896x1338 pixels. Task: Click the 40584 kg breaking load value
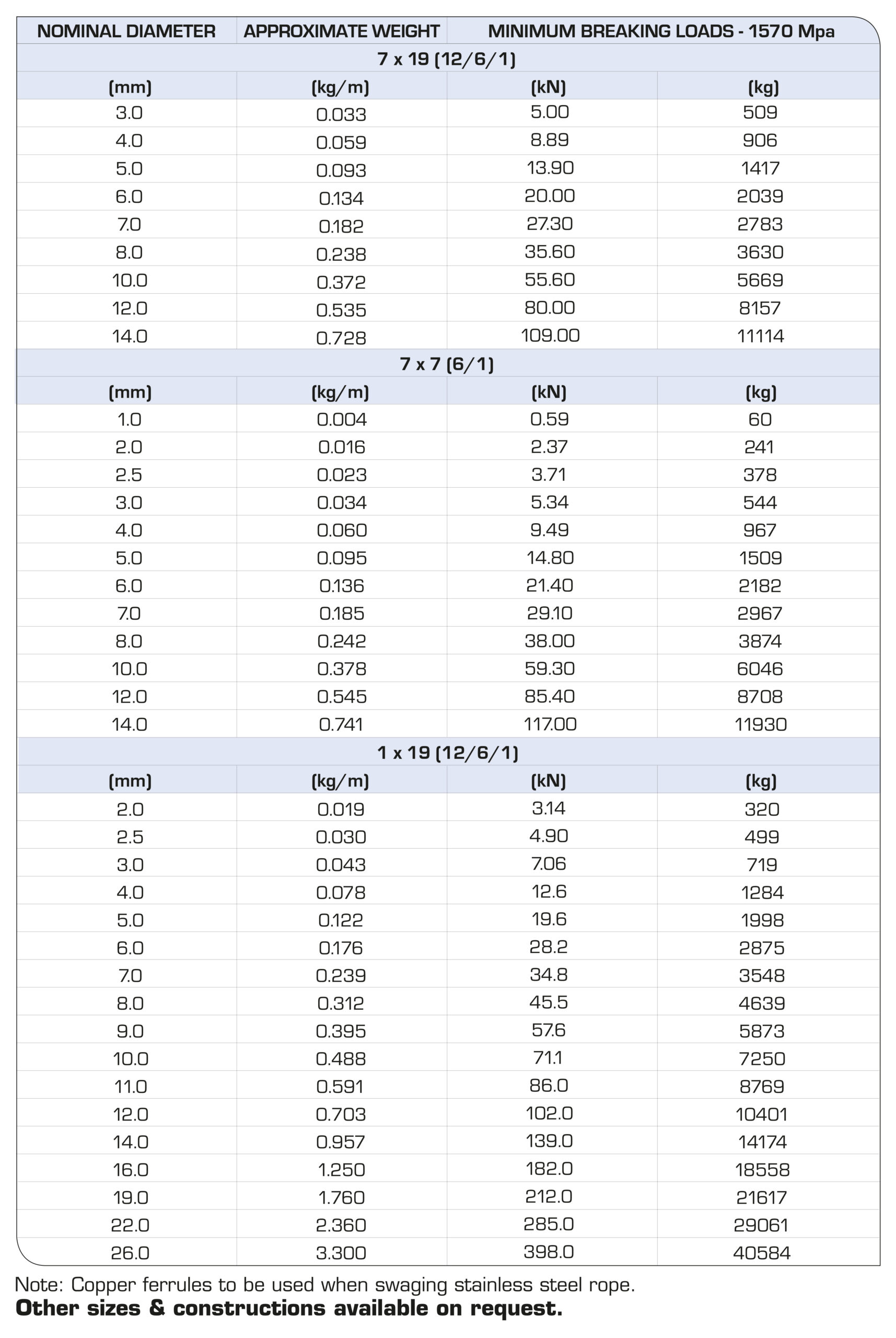pos(762,1253)
